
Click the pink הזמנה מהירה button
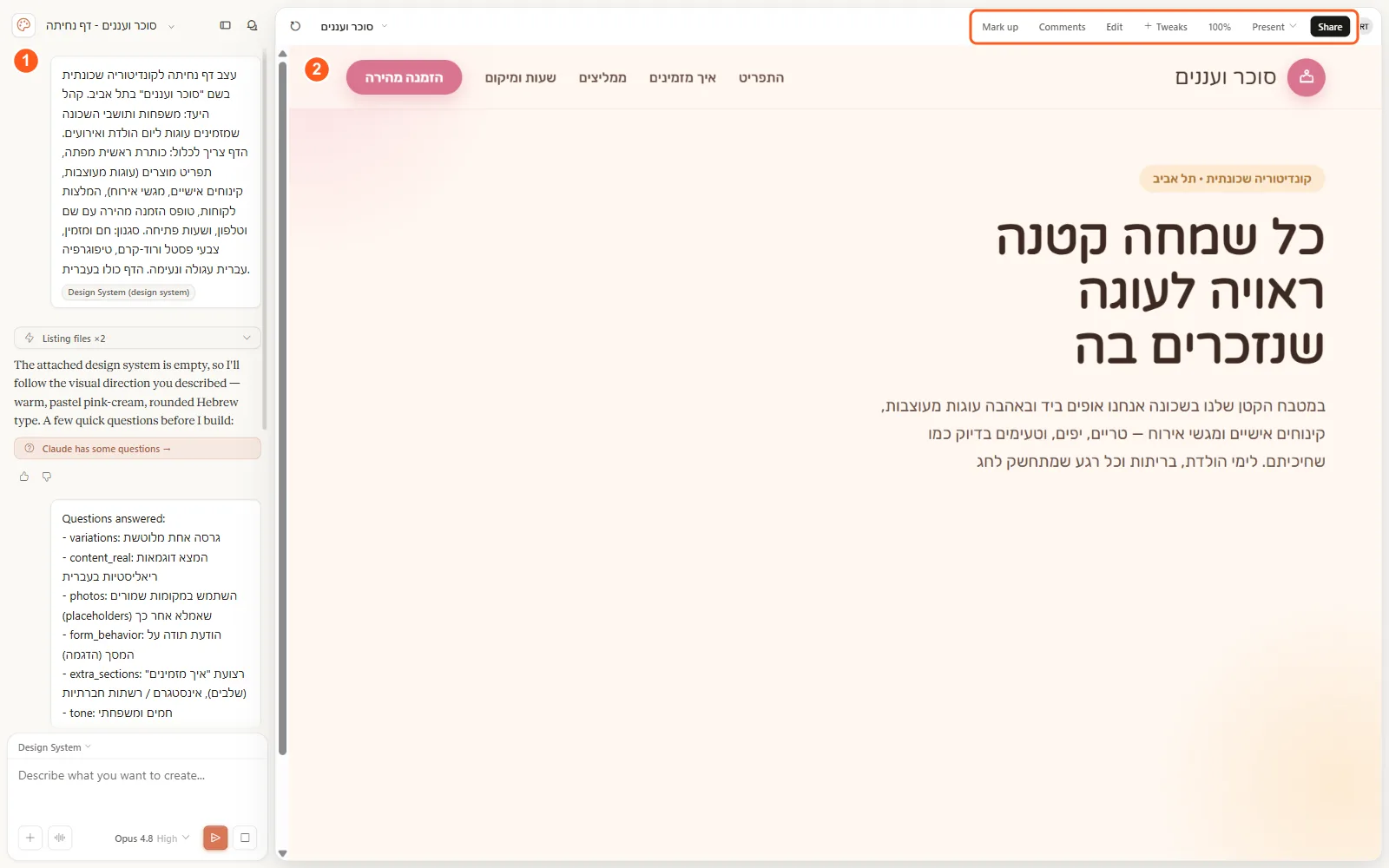click(x=404, y=77)
